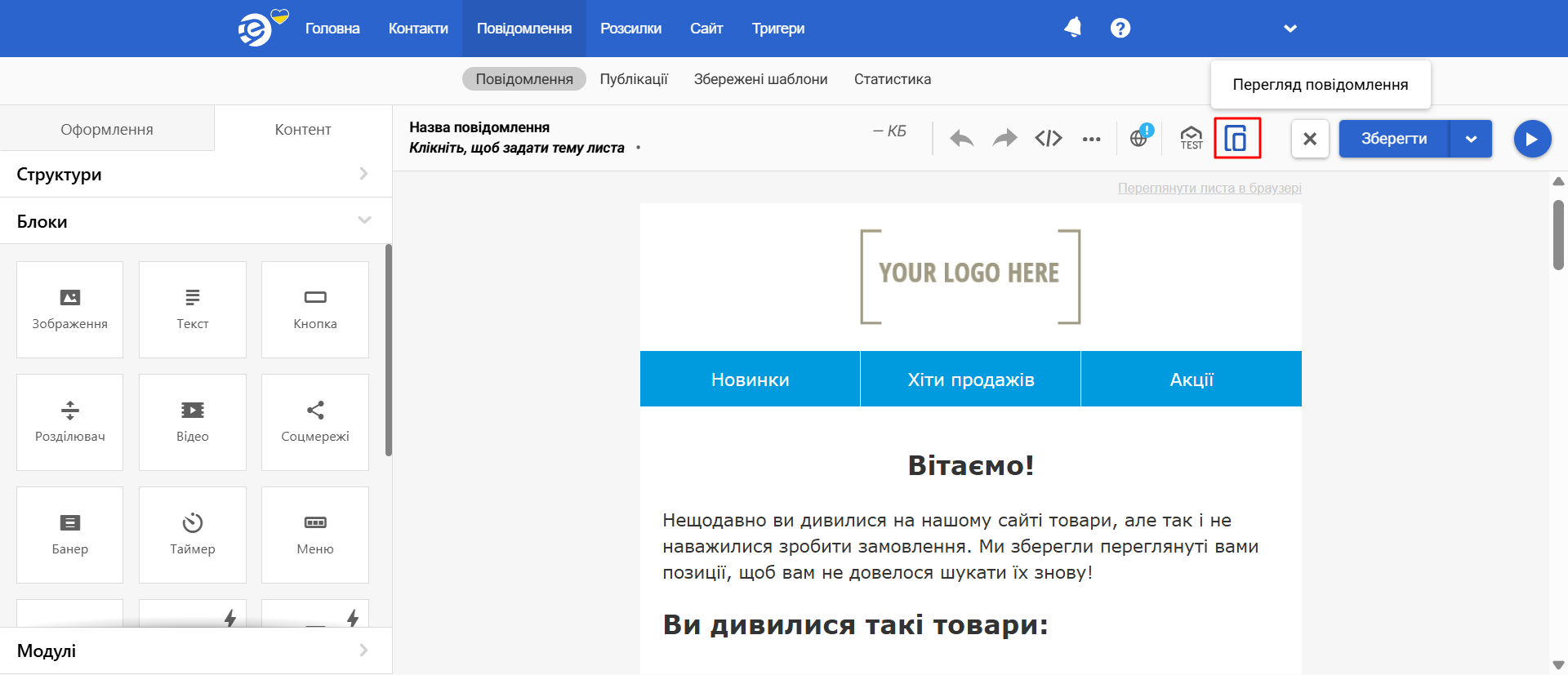Switch to the Оформлення tab
The width and height of the screenshot is (1568, 675).
107,129
